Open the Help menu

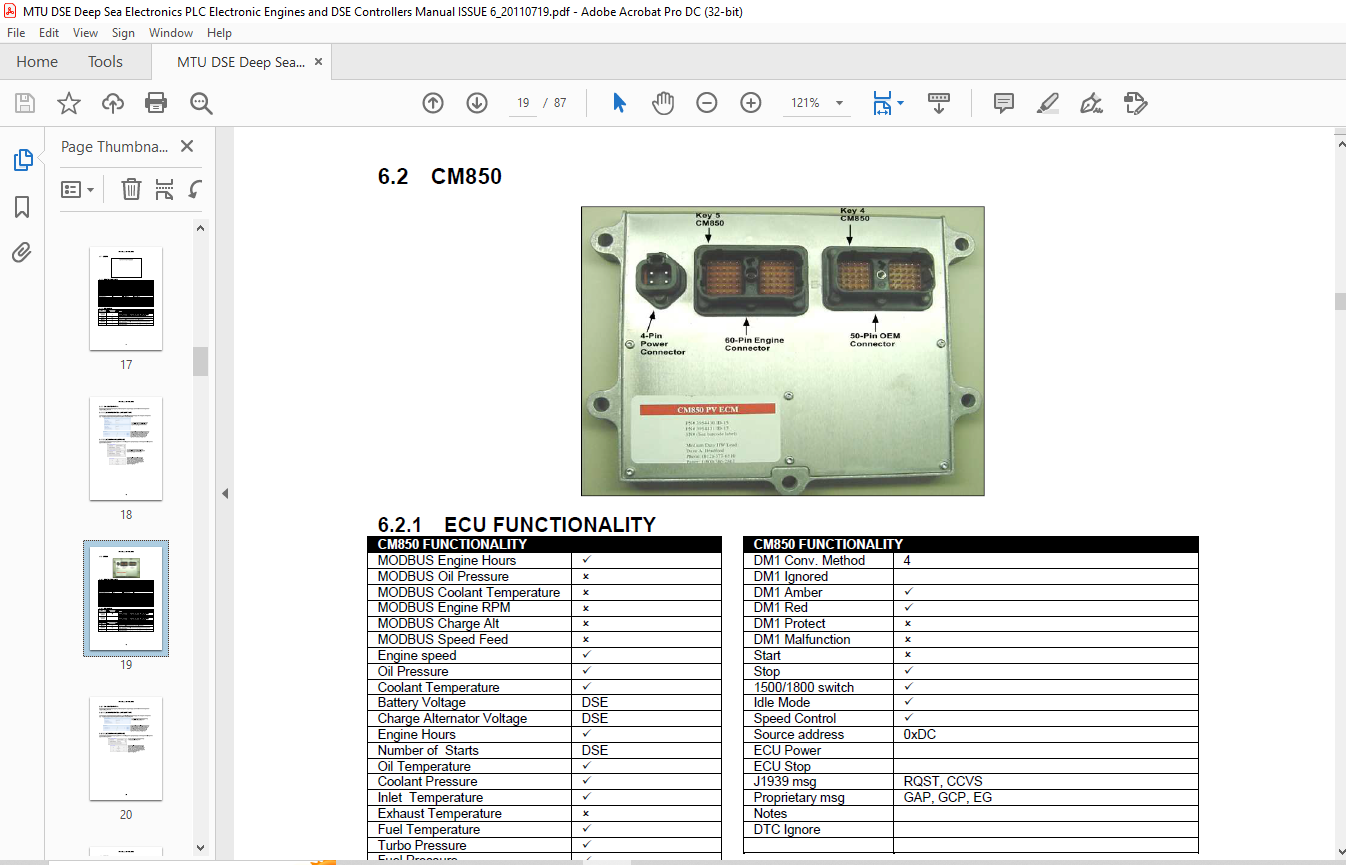click(x=219, y=33)
